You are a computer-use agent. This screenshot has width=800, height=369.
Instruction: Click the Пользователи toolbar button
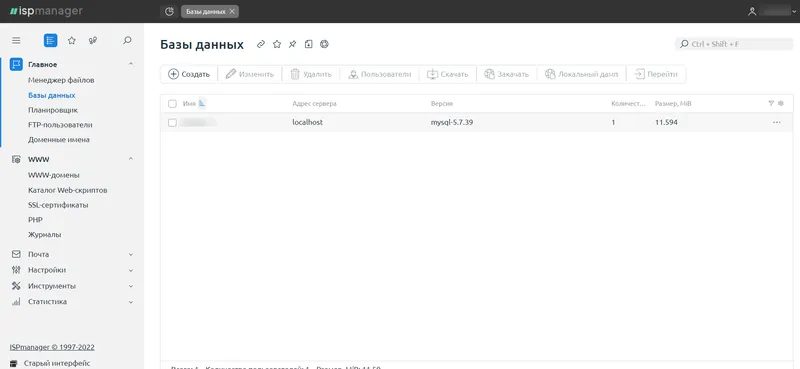[x=379, y=74]
